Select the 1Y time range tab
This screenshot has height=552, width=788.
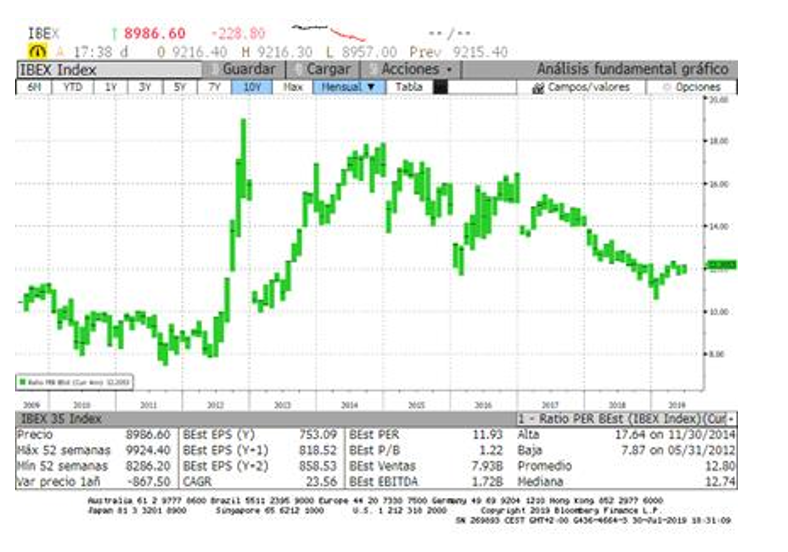111,87
